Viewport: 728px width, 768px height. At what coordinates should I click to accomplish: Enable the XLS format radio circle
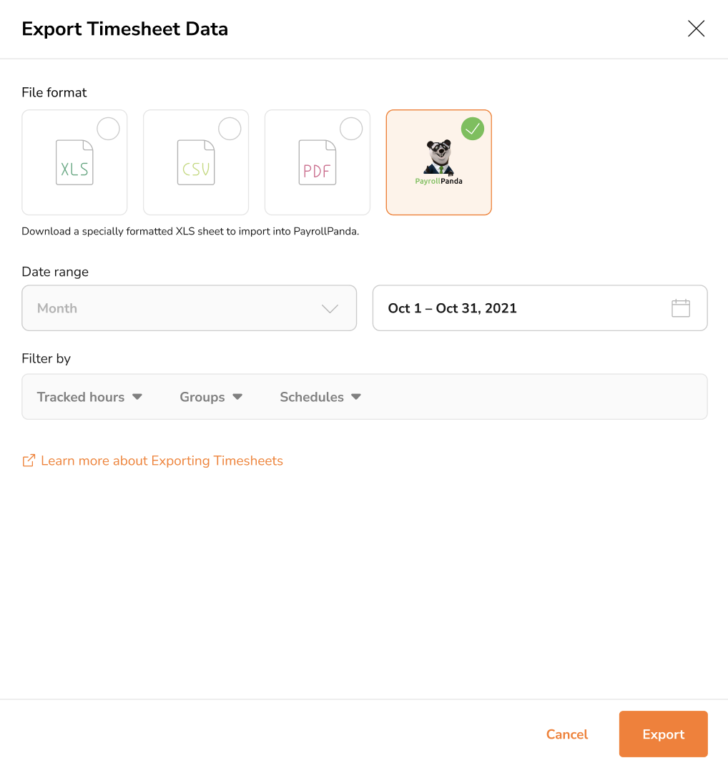tap(108, 129)
